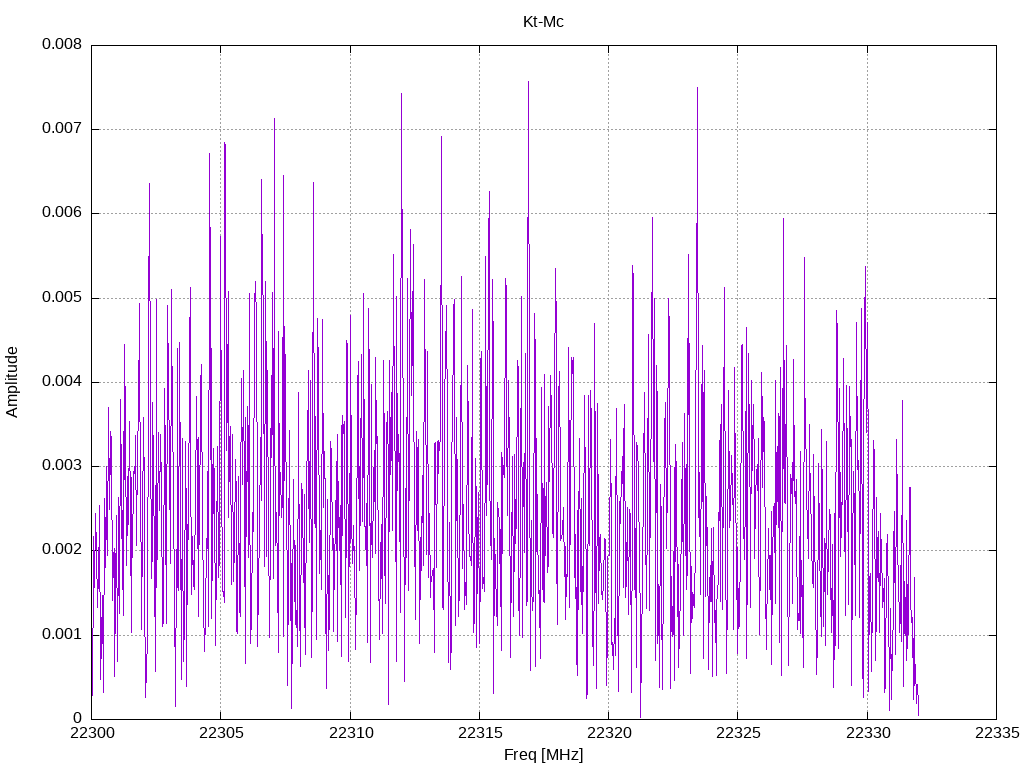Select the y-axis tick label 0
Image resolution: width=1024 pixels, height=768 pixels.
coord(78,718)
